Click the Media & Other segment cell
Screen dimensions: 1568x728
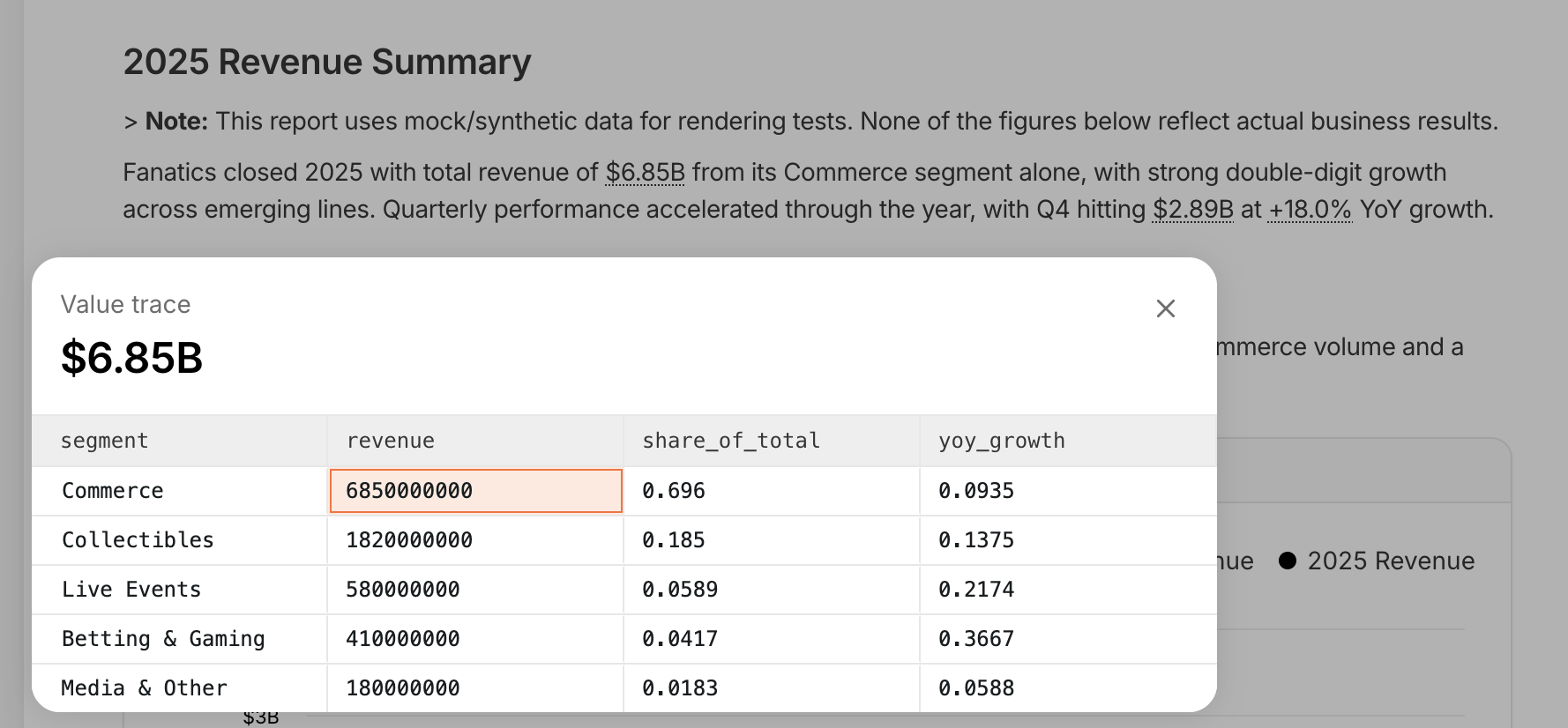tap(179, 688)
